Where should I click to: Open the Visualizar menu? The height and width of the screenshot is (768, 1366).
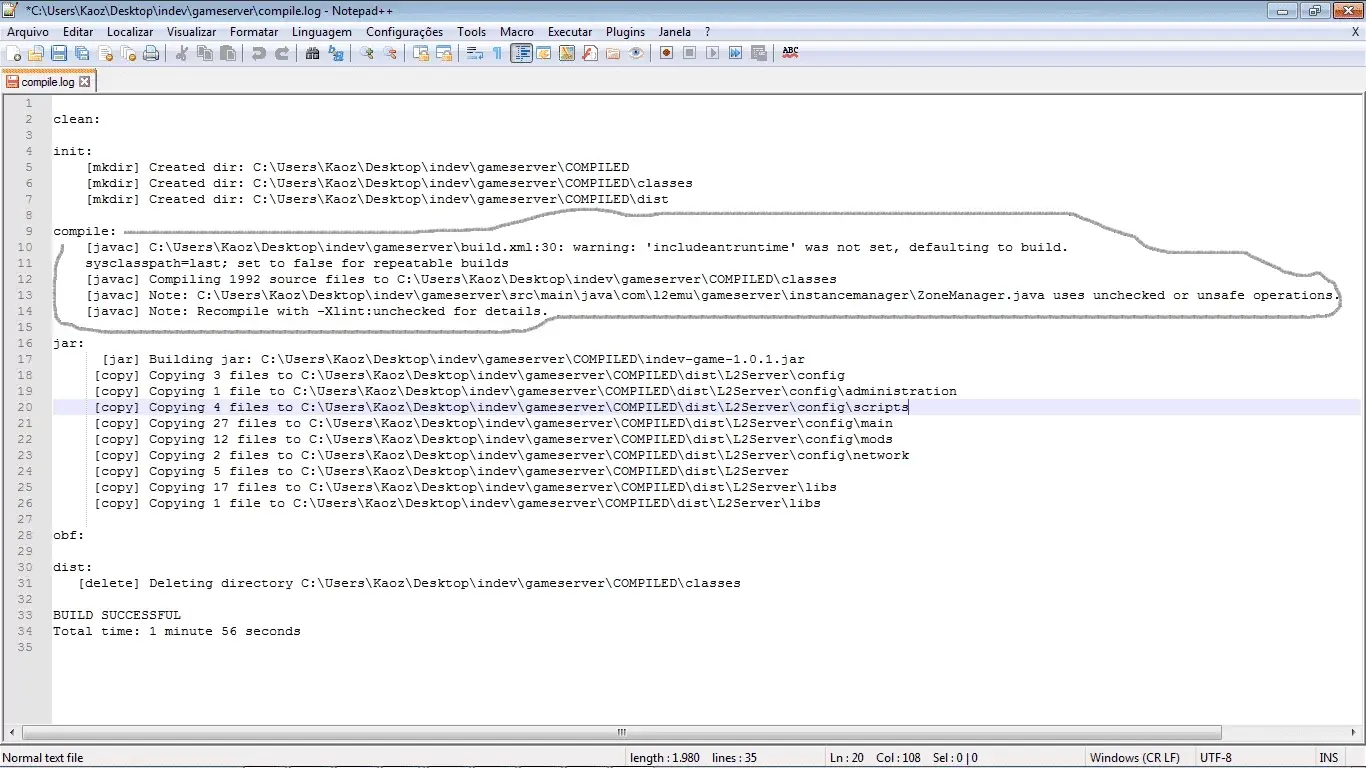(x=191, y=32)
